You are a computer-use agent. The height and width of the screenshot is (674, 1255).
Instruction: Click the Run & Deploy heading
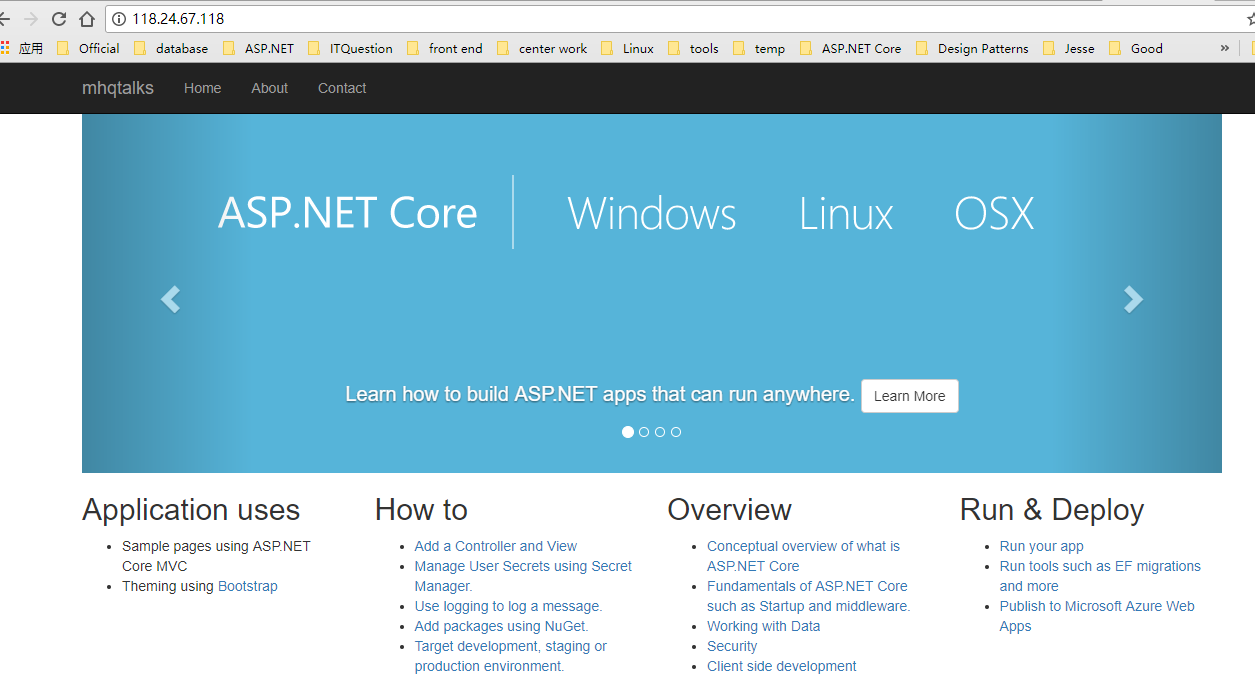pos(1052,510)
